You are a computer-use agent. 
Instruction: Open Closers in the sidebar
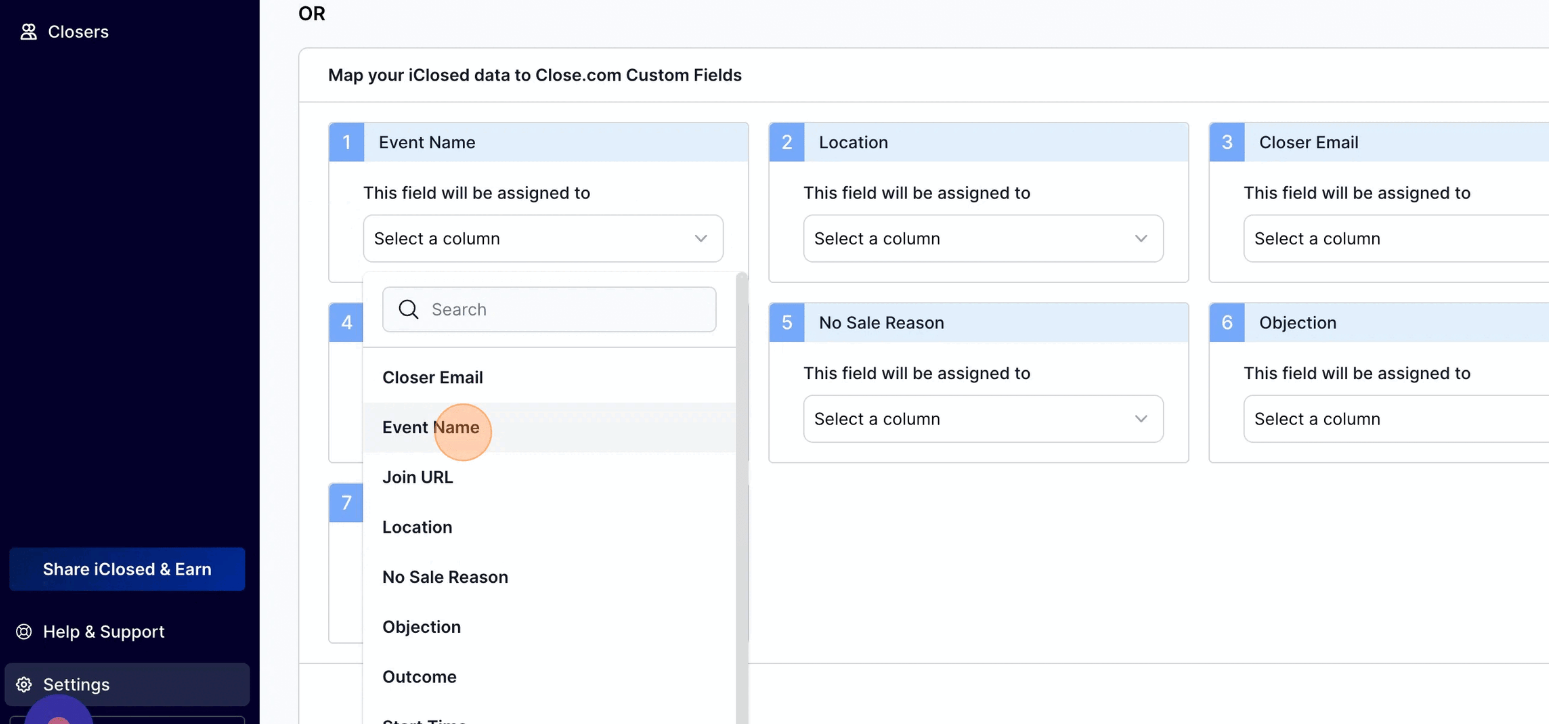tap(78, 32)
